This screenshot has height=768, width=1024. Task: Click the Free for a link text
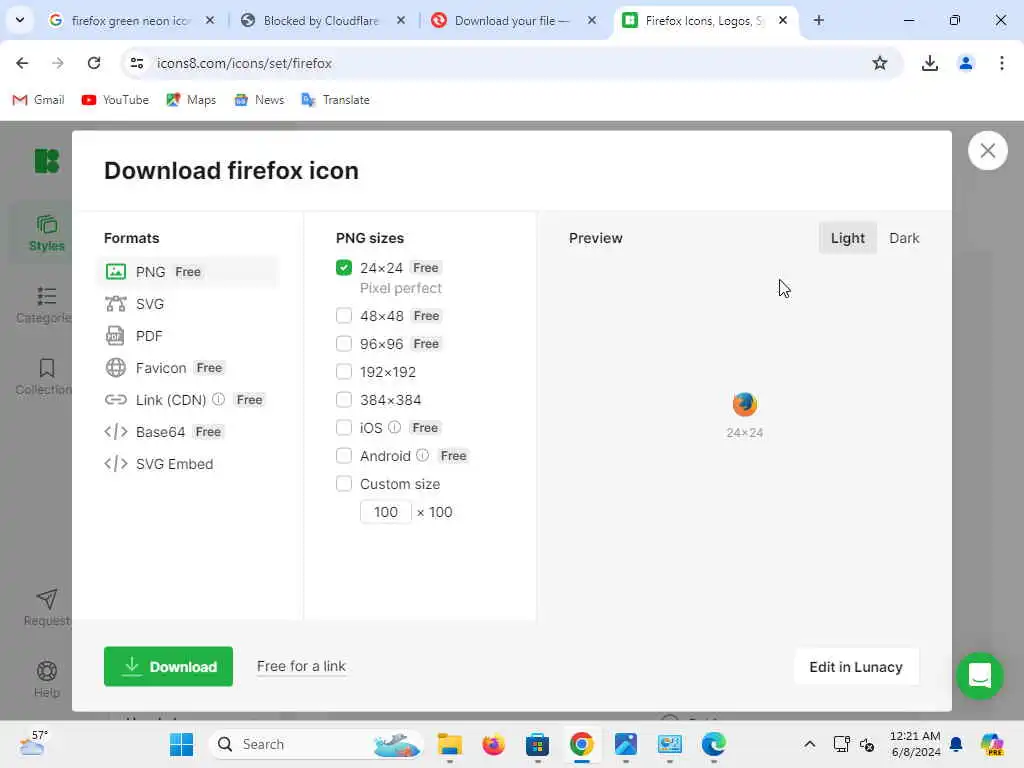coord(301,666)
